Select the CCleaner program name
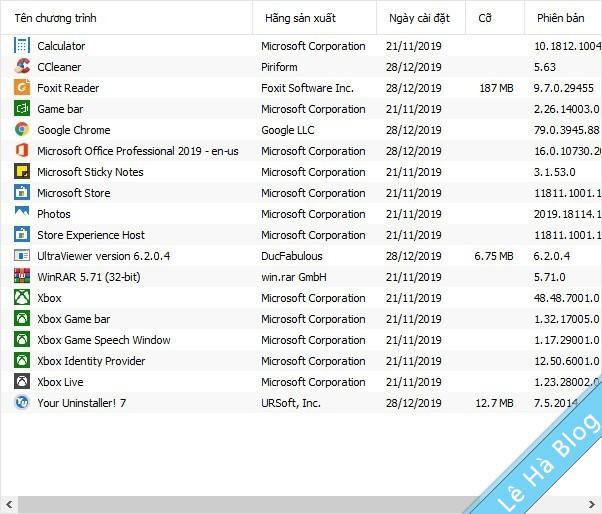The image size is (602, 514). click(59, 67)
